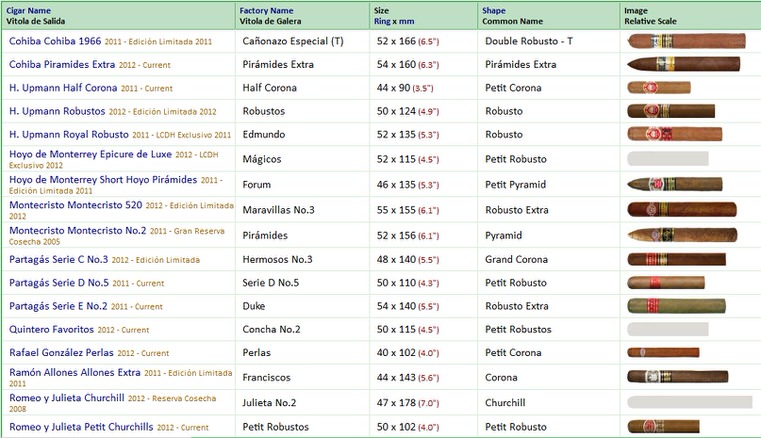Viewport: 761px width, 438px height.
Task: Click the Montecristo 520 cigar image
Action: pyautogui.click(x=682, y=210)
